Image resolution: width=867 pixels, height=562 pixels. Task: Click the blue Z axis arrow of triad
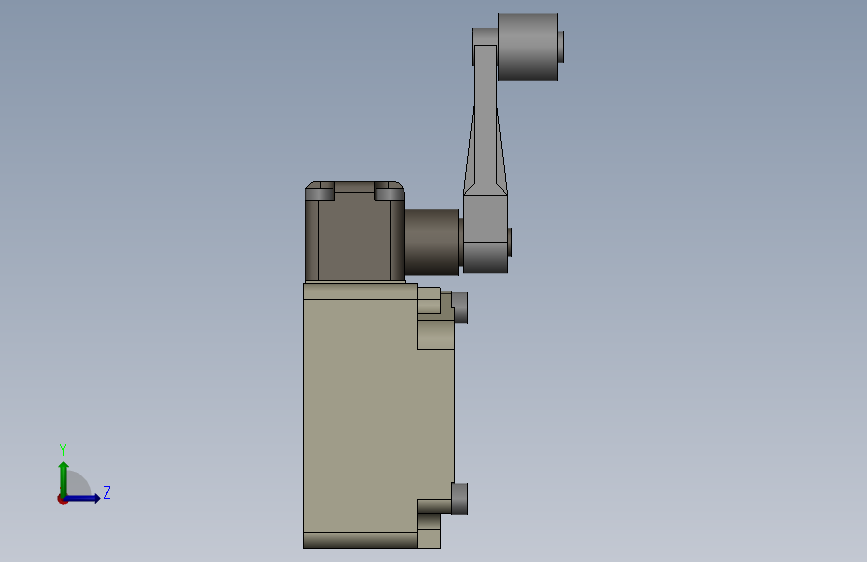(83, 498)
